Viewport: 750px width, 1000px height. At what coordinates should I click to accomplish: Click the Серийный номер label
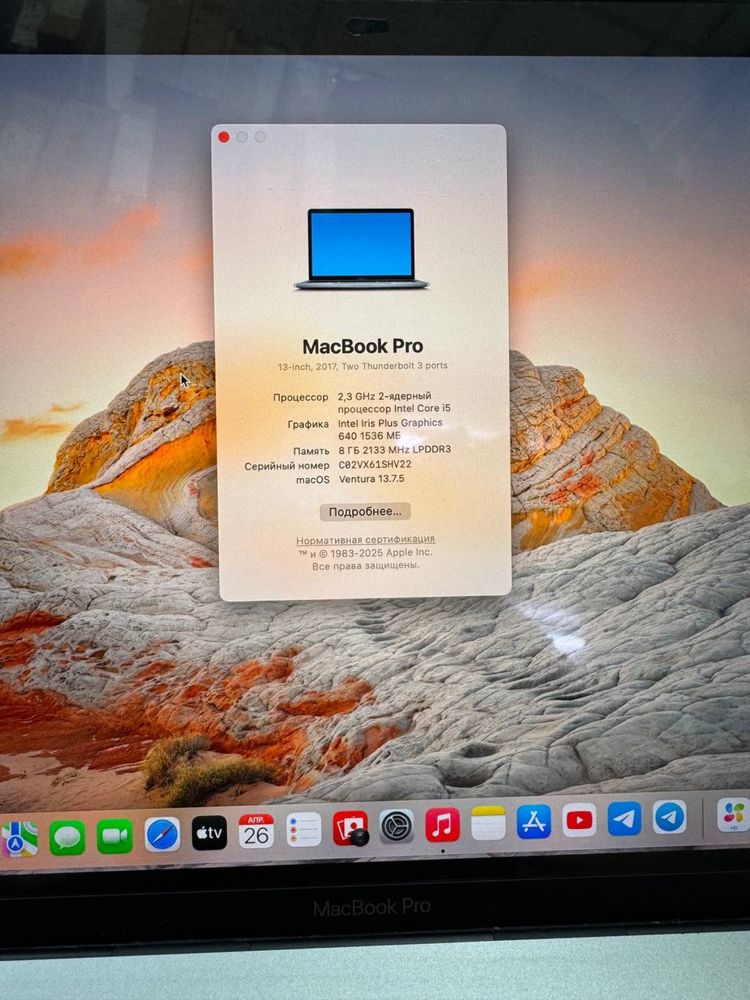pos(287,466)
